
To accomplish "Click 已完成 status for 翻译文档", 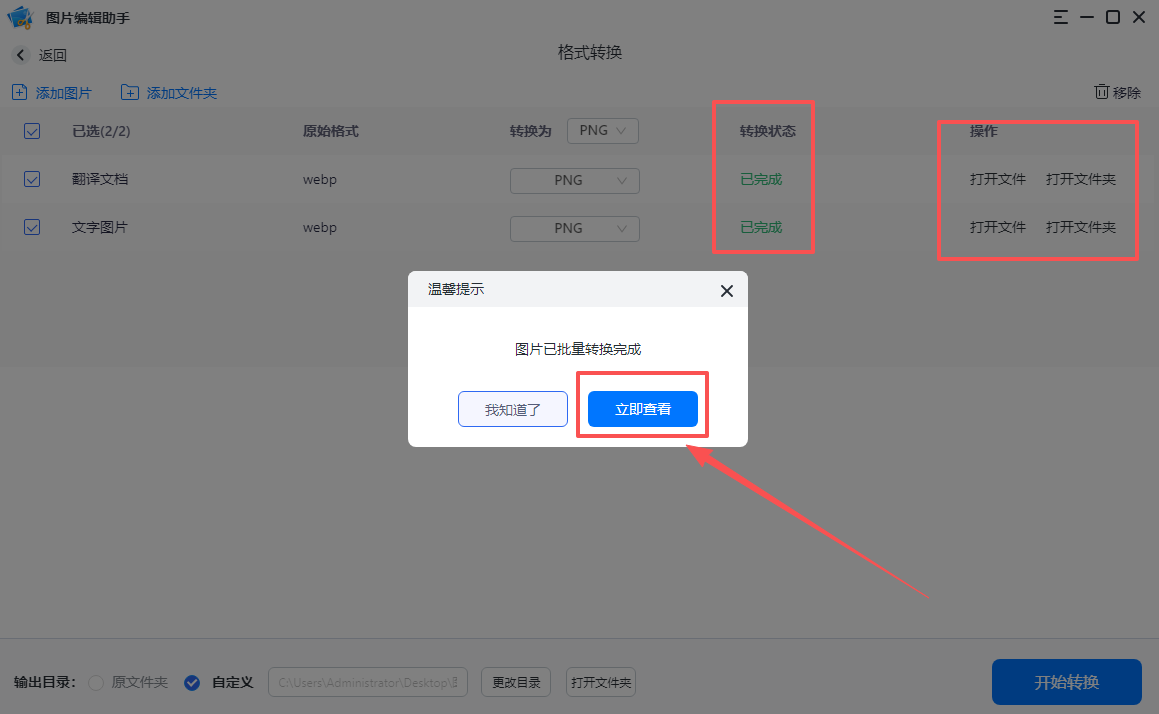I will [x=761, y=179].
